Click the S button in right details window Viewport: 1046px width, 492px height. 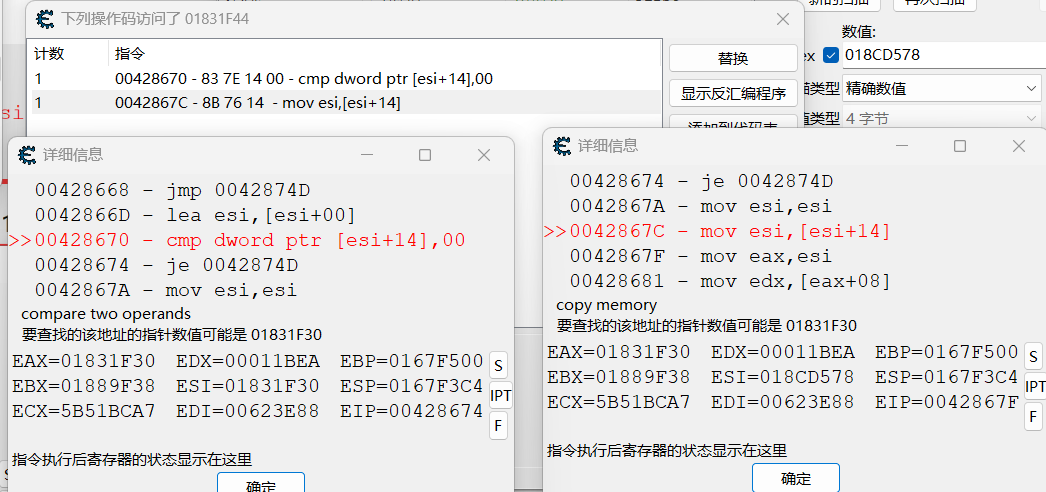coord(1034,356)
